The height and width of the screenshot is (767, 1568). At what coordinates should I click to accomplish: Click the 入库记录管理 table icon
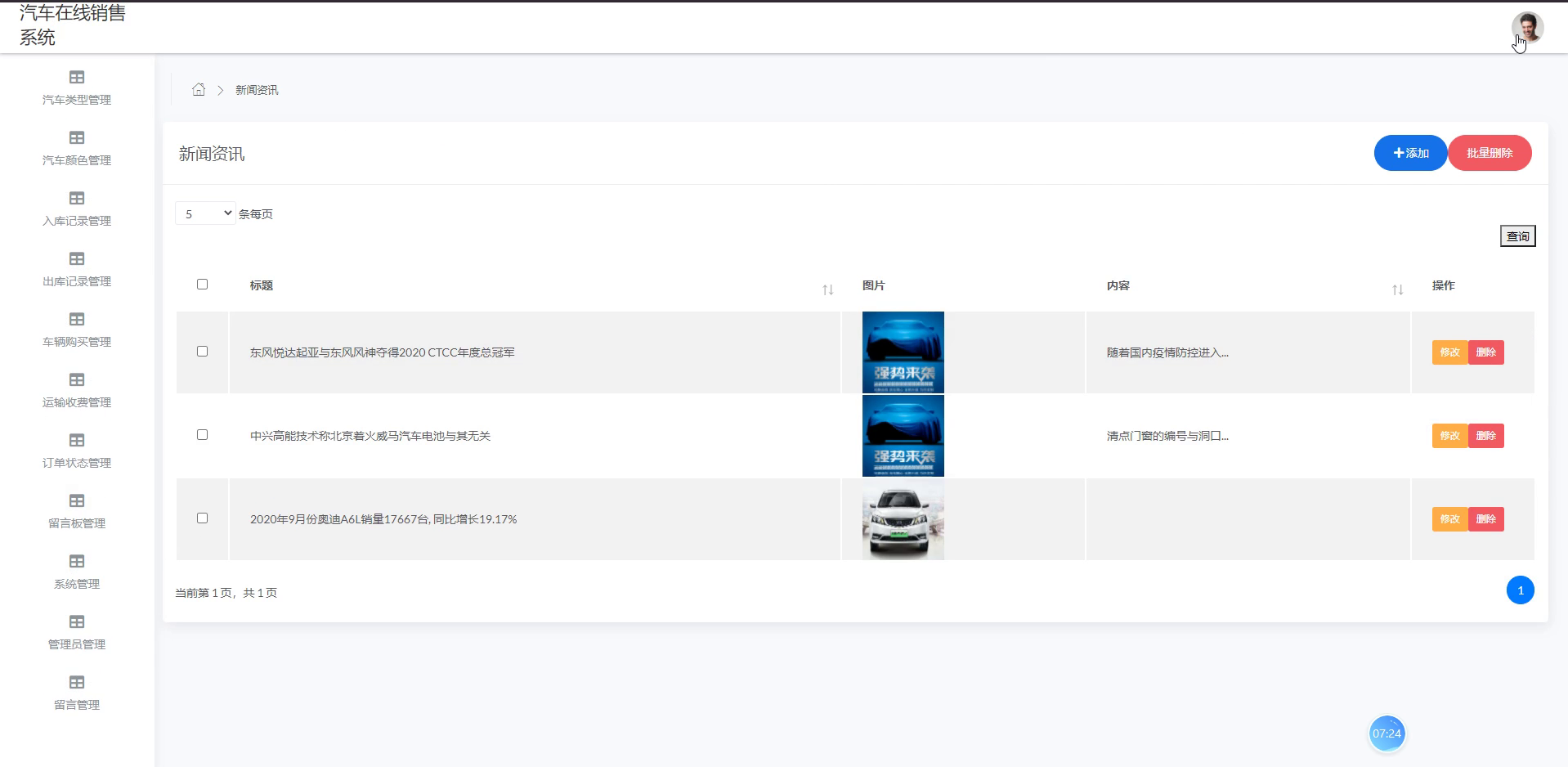(77, 198)
